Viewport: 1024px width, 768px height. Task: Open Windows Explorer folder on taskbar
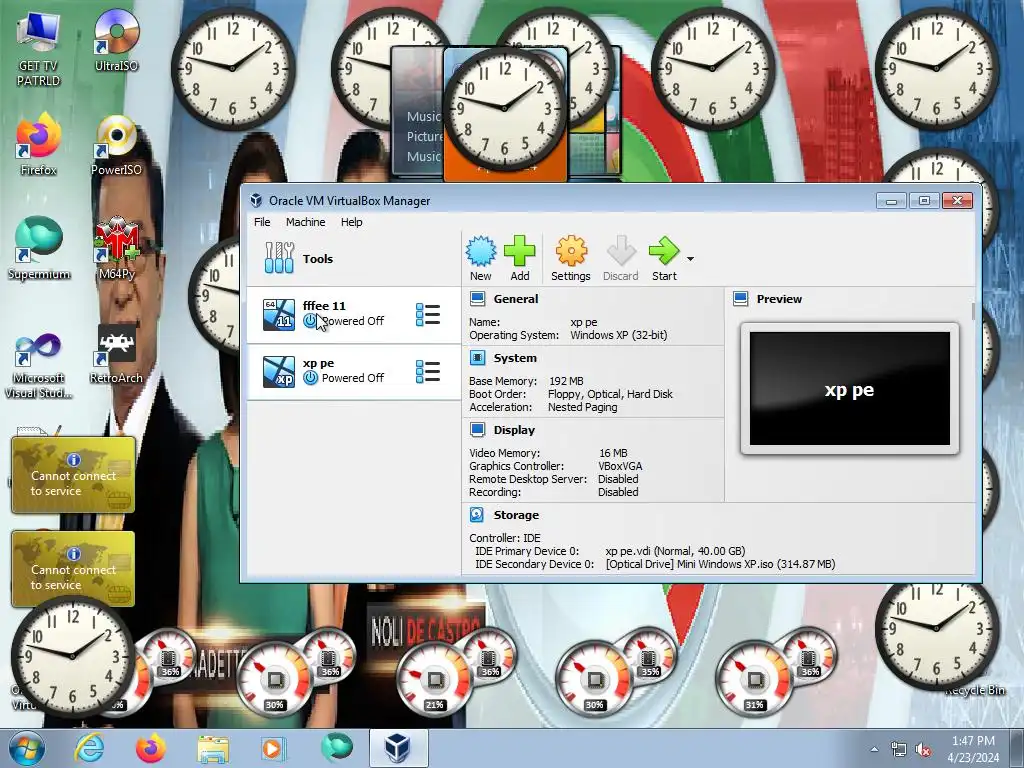click(x=213, y=749)
